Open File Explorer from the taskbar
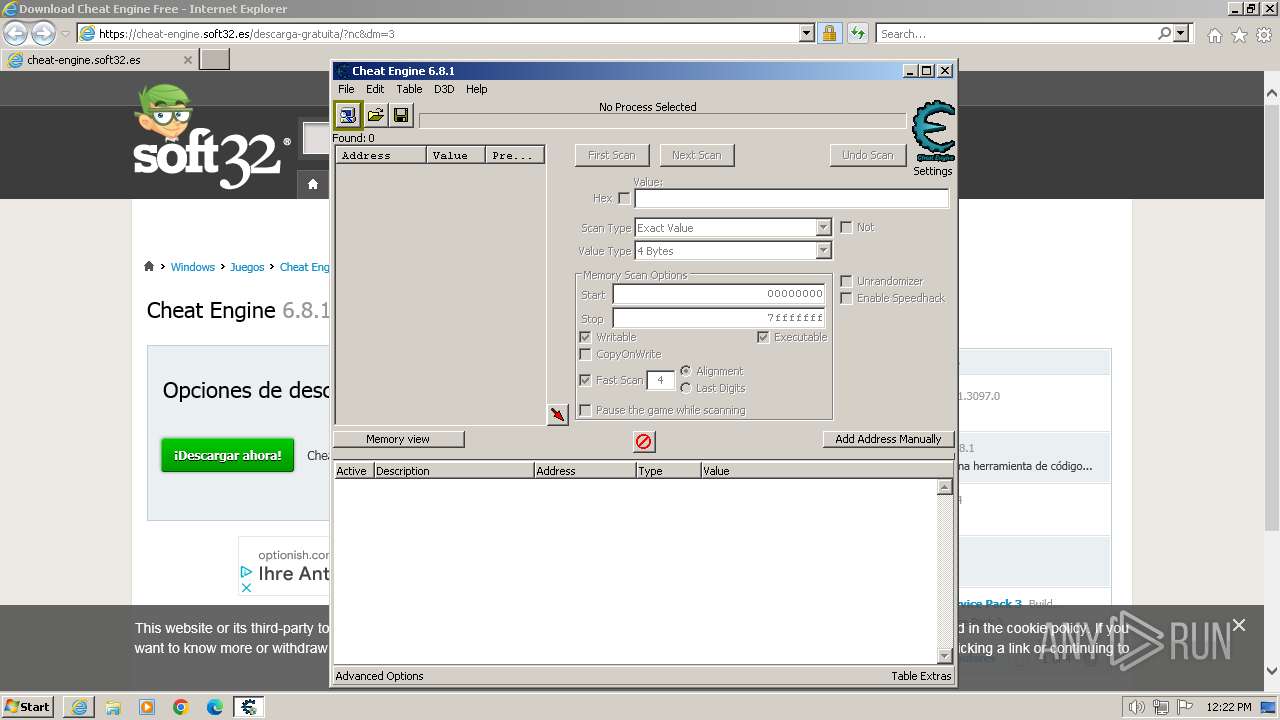Screen dimensions: 1280x720 tap(113, 707)
